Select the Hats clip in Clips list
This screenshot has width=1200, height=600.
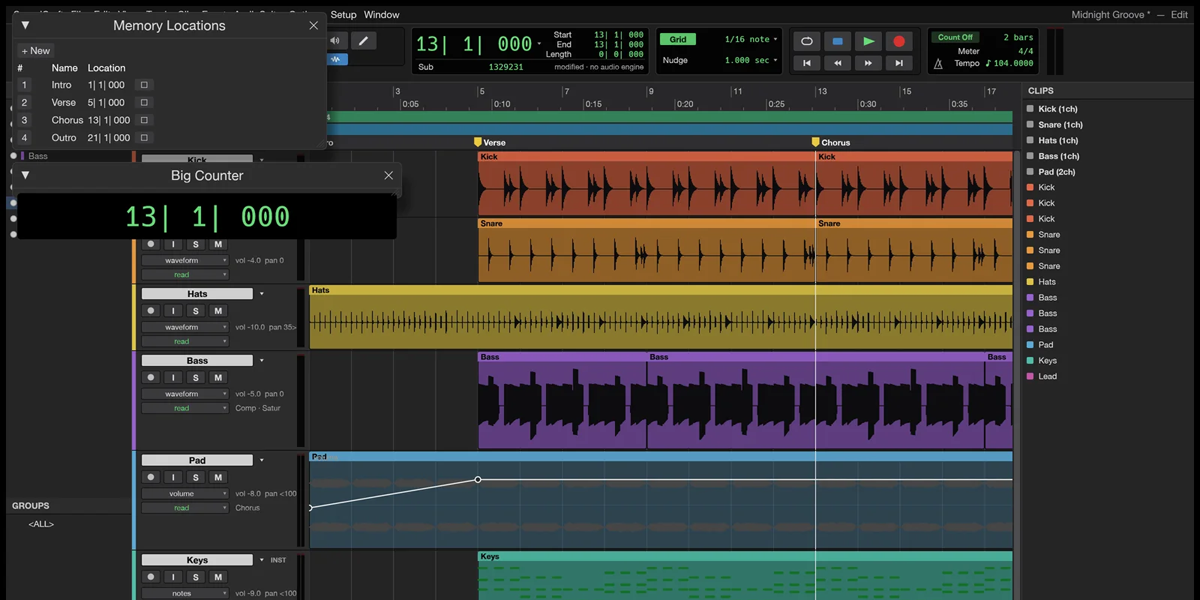pyautogui.click(x=1047, y=282)
